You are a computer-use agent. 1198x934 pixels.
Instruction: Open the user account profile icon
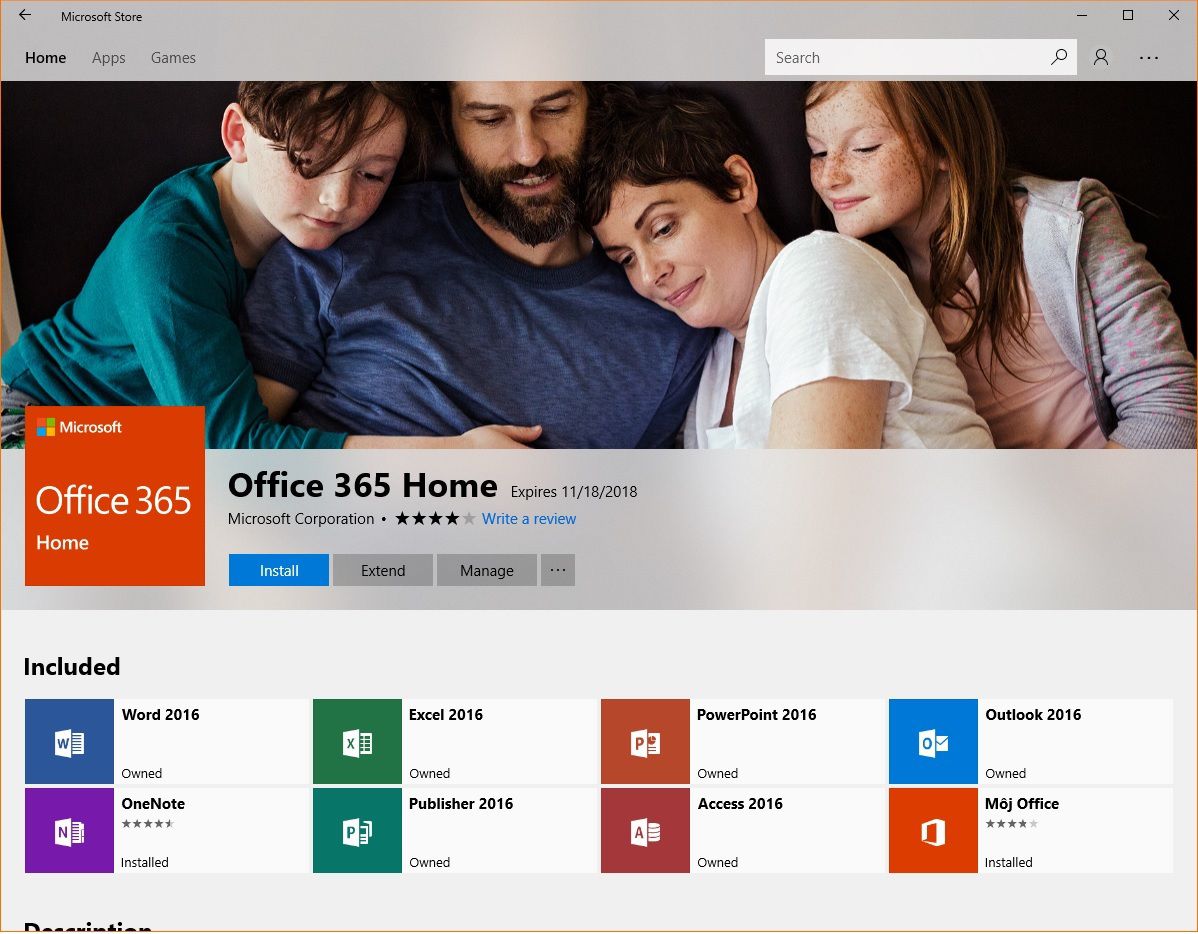click(x=1101, y=57)
